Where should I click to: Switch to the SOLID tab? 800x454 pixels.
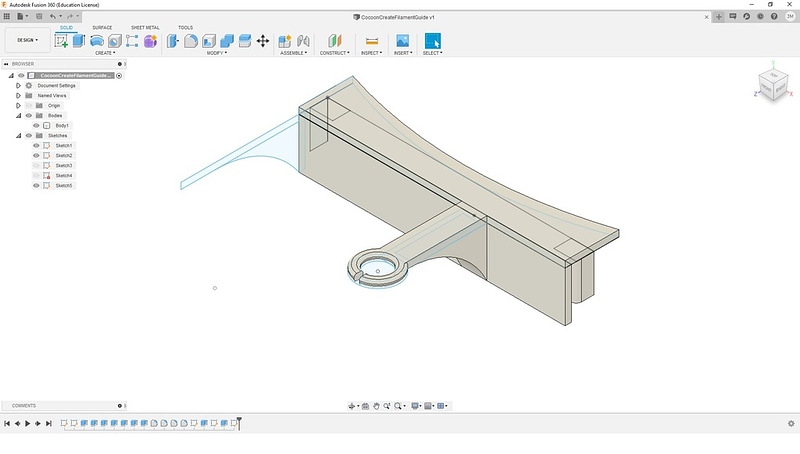click(66, 28)
